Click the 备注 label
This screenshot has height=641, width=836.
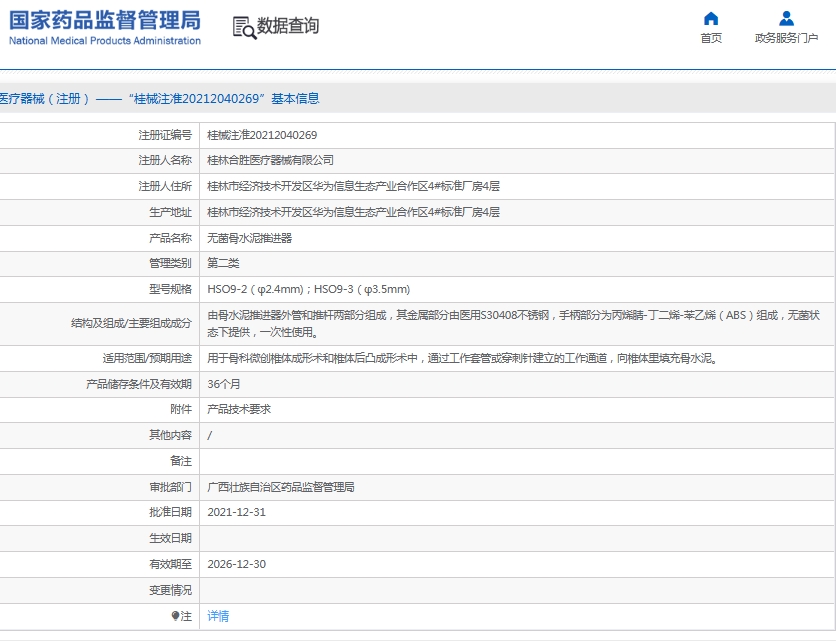(181, 461)
